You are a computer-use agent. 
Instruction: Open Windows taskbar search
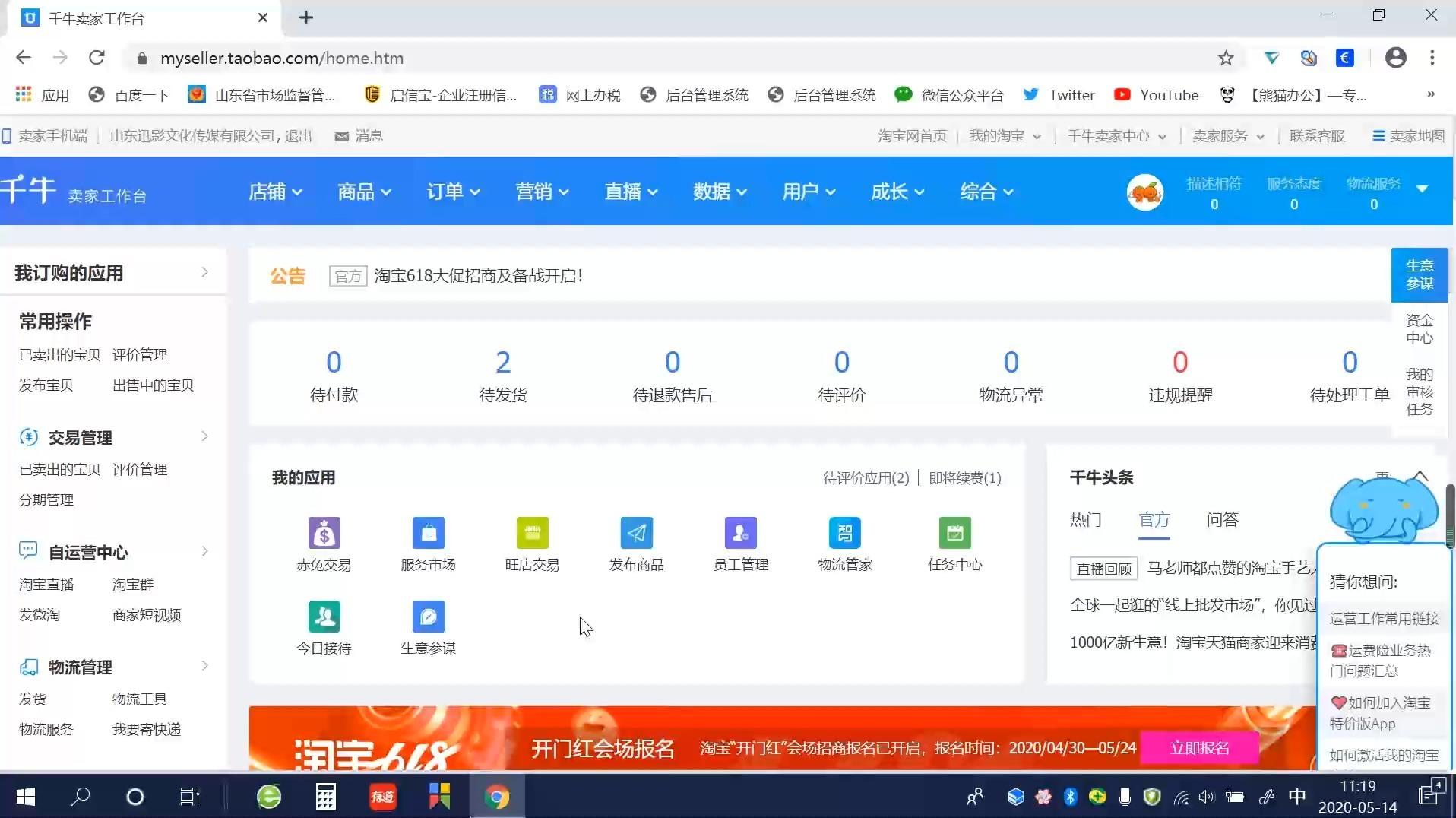[80, 796]
